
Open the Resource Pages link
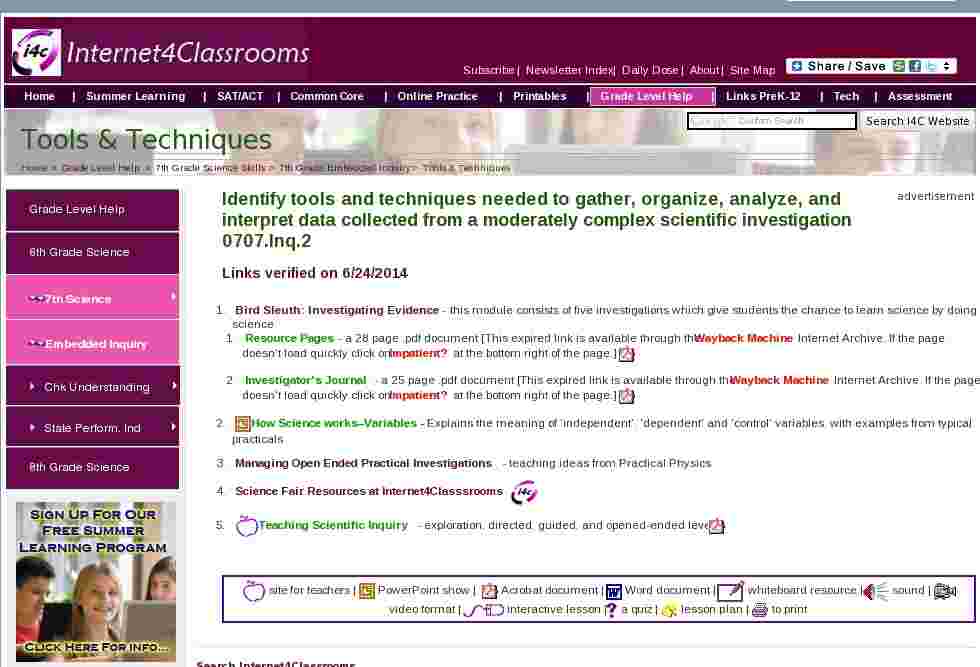tap(289, 338)
